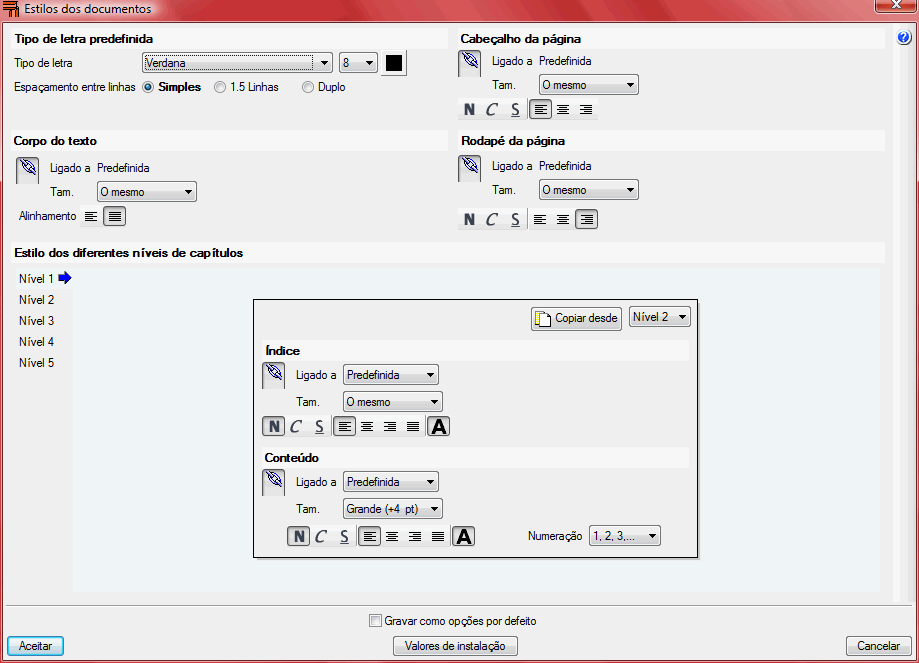919x663 pixels.
Task: Expand the Numeração dropdown
Action: click(x=624, y=536)
